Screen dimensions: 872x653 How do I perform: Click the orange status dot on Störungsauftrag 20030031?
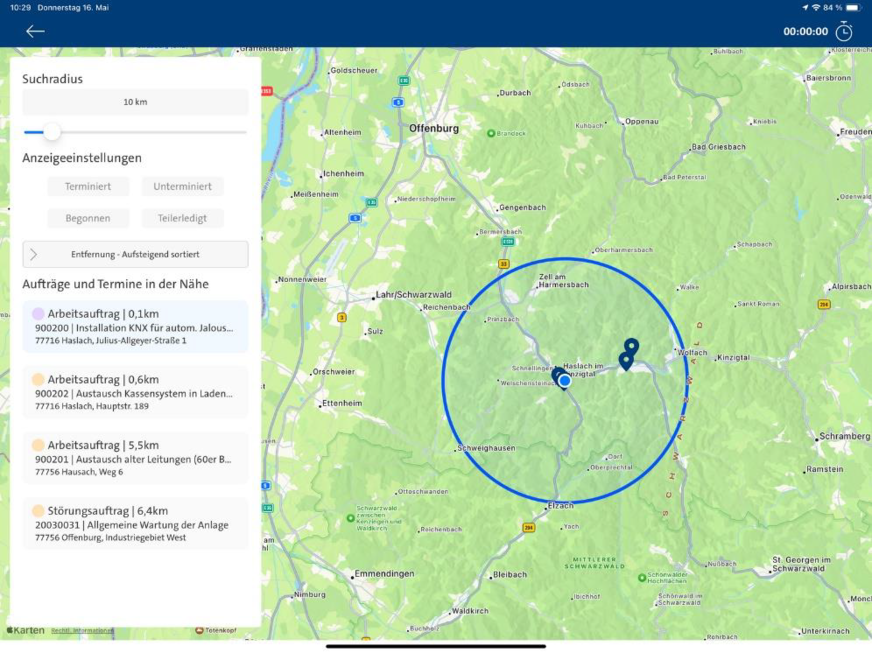click(37, 510)
